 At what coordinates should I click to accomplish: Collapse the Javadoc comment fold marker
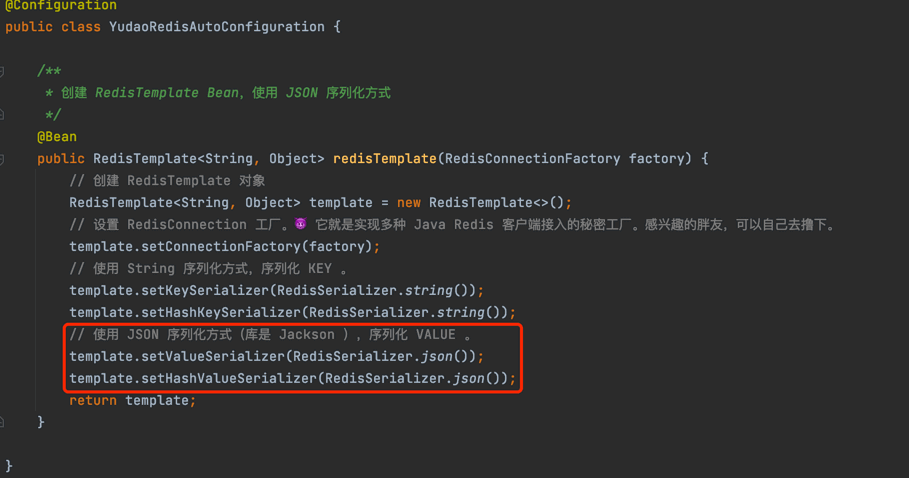coord(3,71)
